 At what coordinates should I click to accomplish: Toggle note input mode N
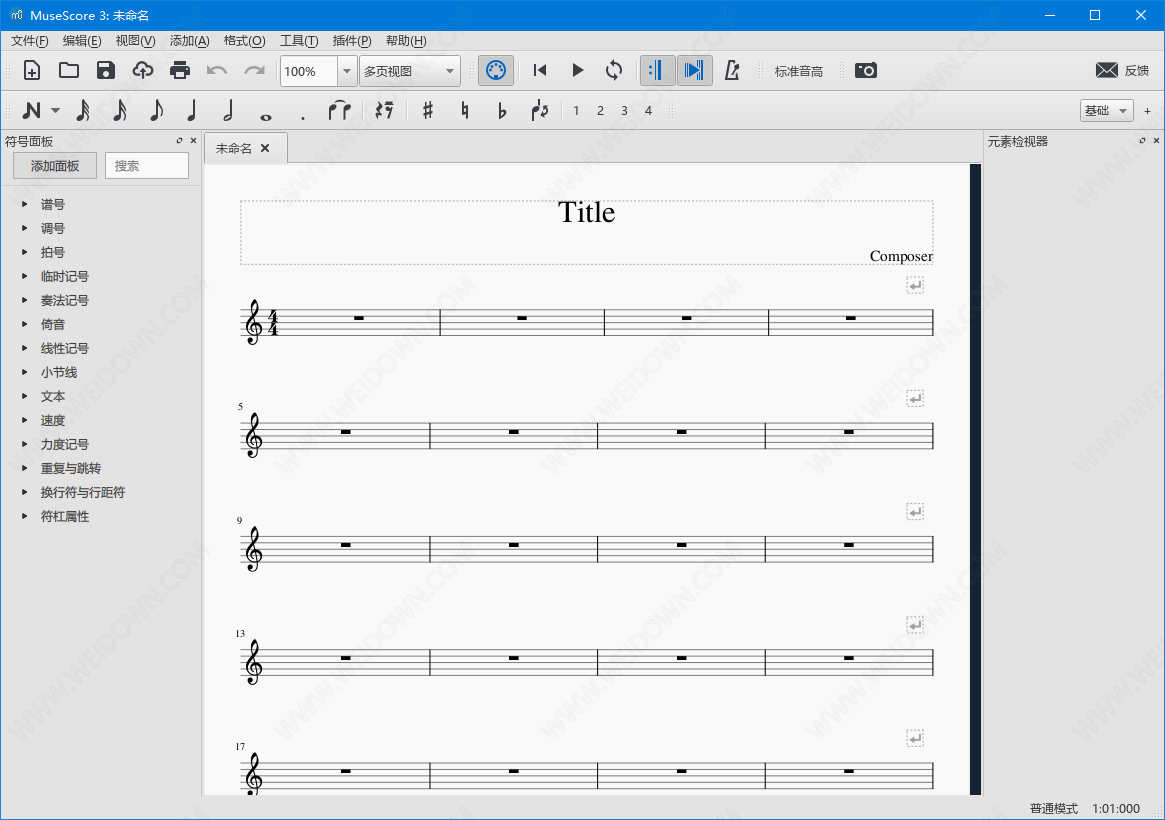click(32, 111)
